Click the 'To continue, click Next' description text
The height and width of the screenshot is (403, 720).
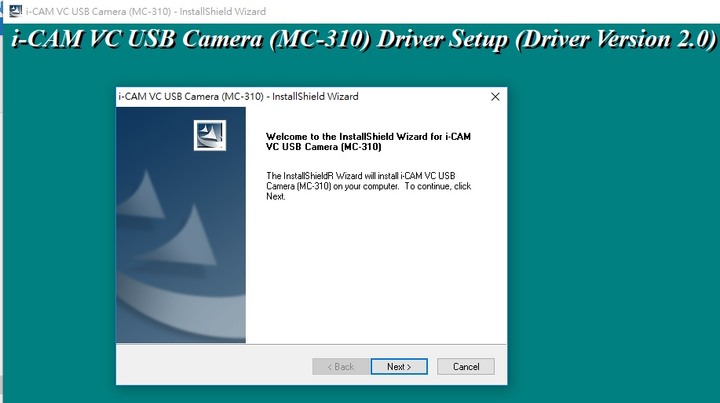[x=369, y=186]
